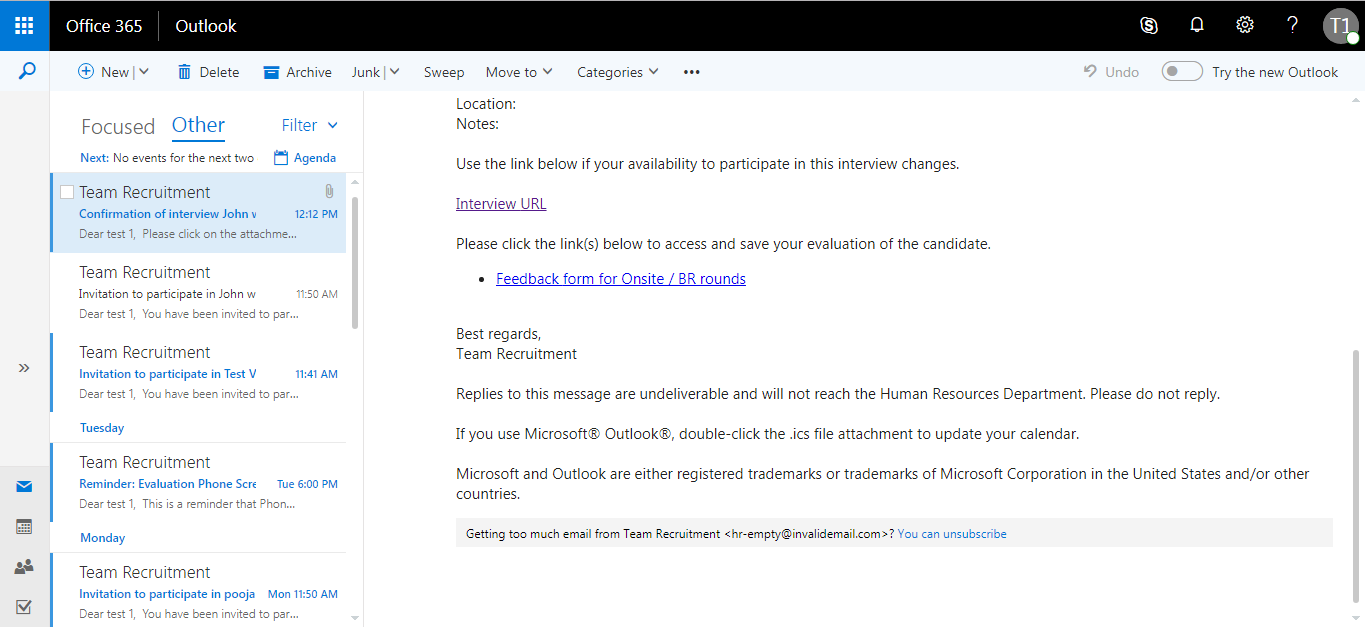
Task: Click the Monday group header
Action: (103, 538)
